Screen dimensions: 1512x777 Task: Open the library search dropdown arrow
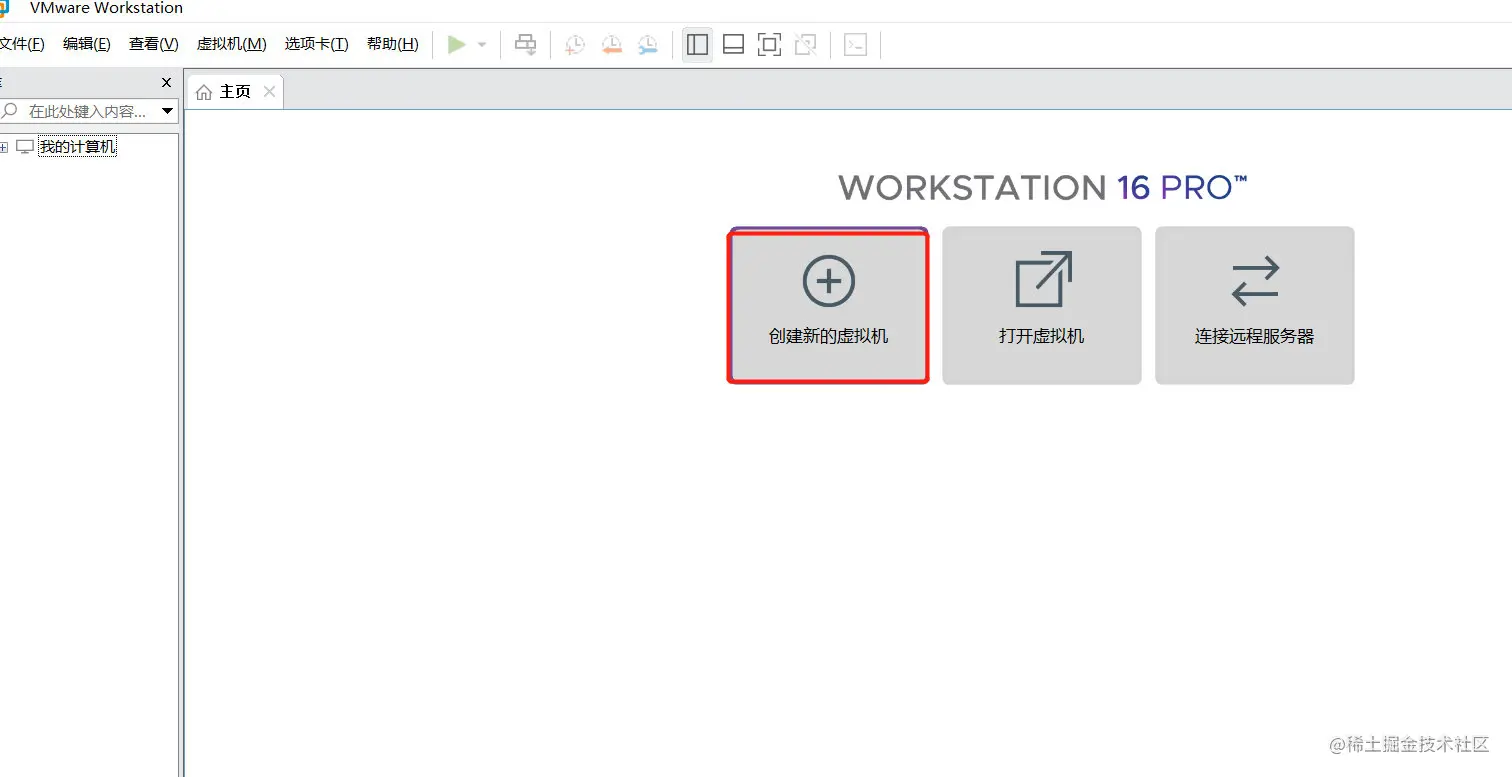(x=167, y=111)
